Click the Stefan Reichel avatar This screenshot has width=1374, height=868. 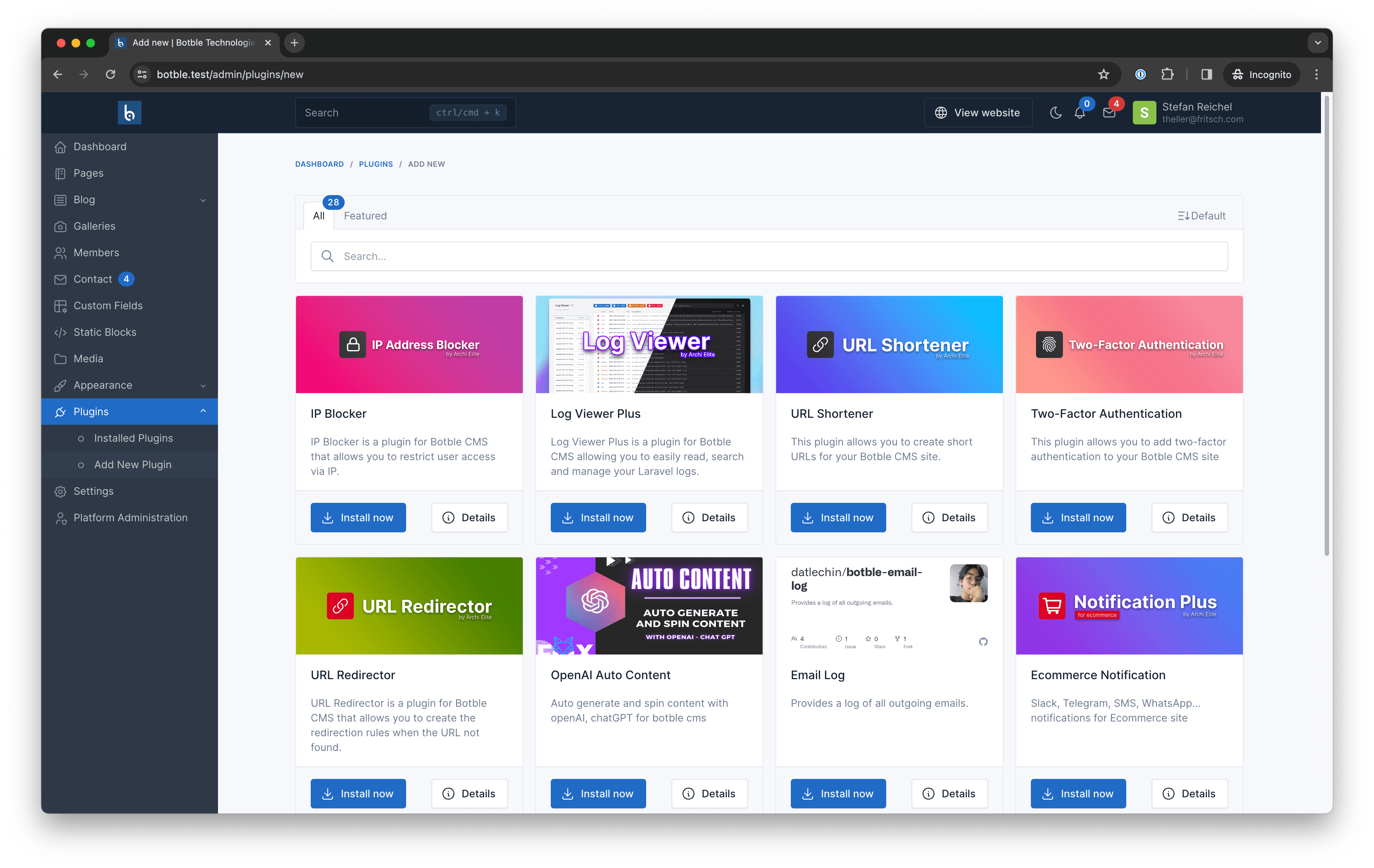pos(1144,112)
